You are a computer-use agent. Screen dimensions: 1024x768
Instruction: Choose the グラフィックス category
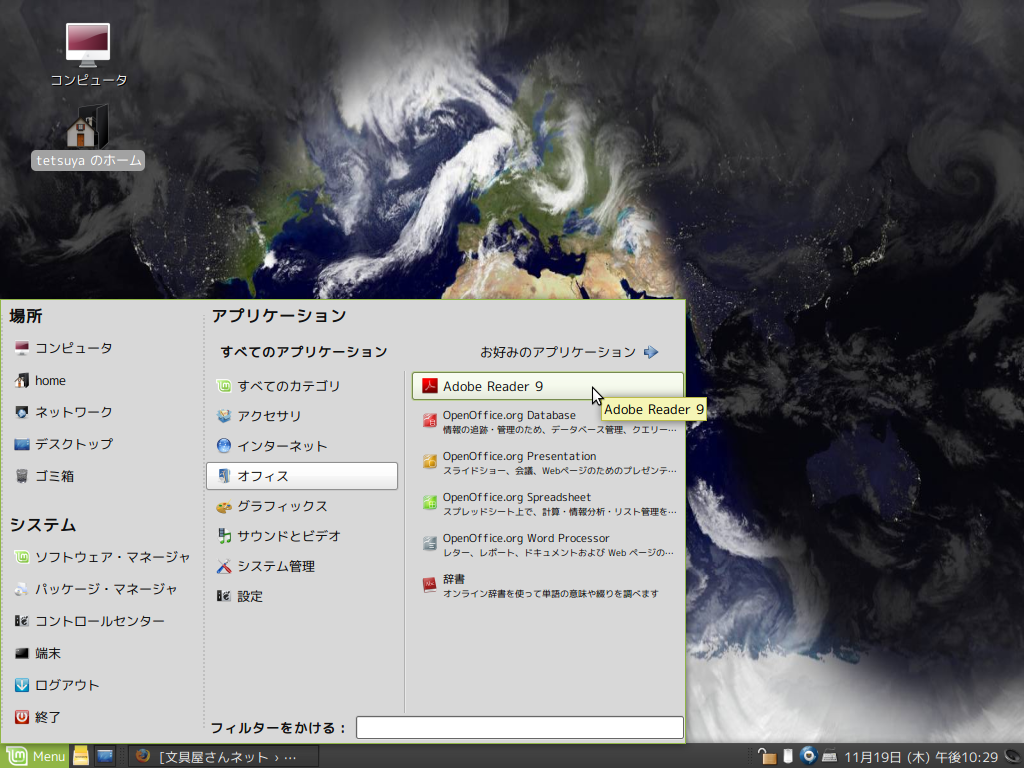[x=281, y=506]
